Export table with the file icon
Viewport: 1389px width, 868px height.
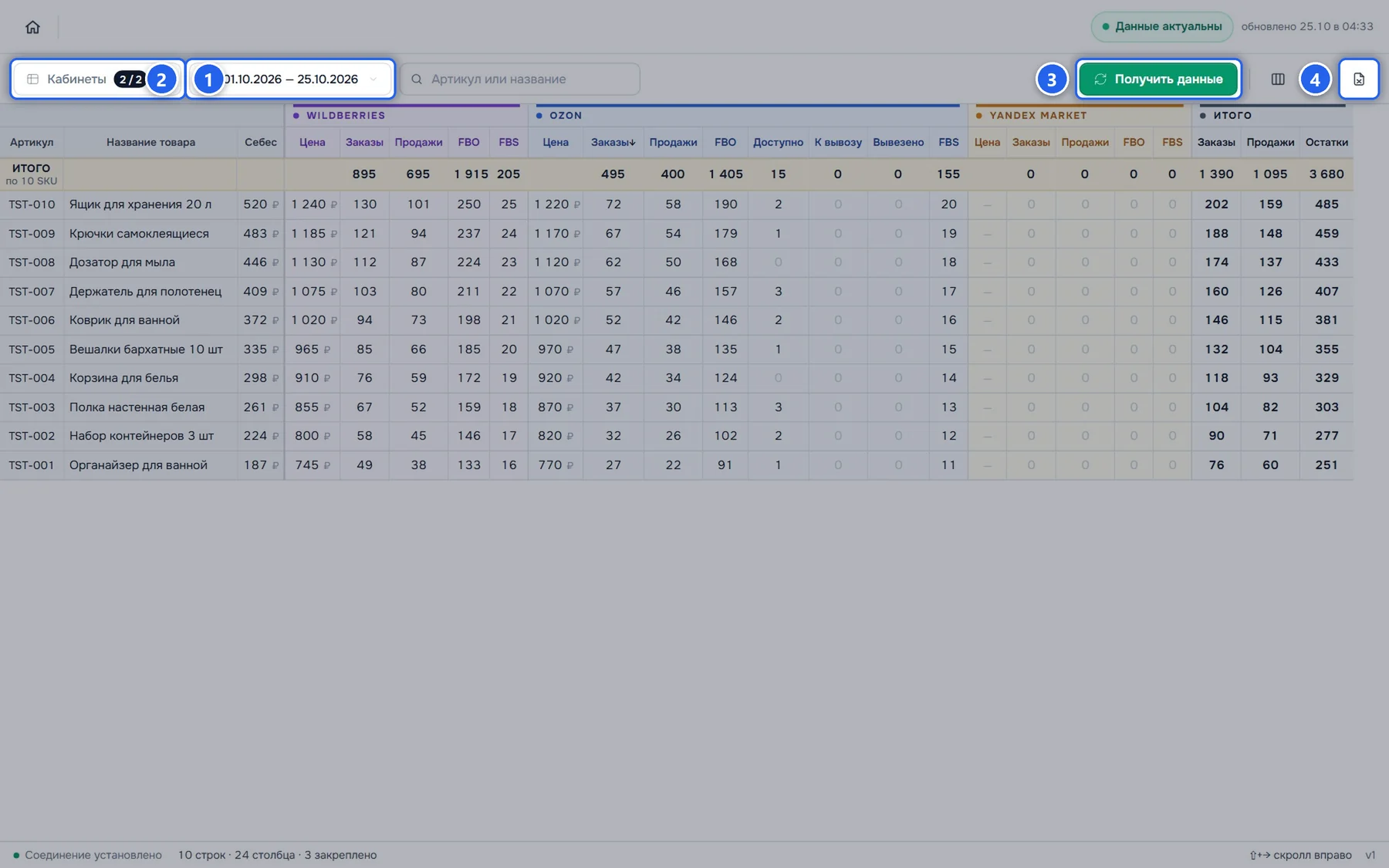click(x=1359, y=79)
